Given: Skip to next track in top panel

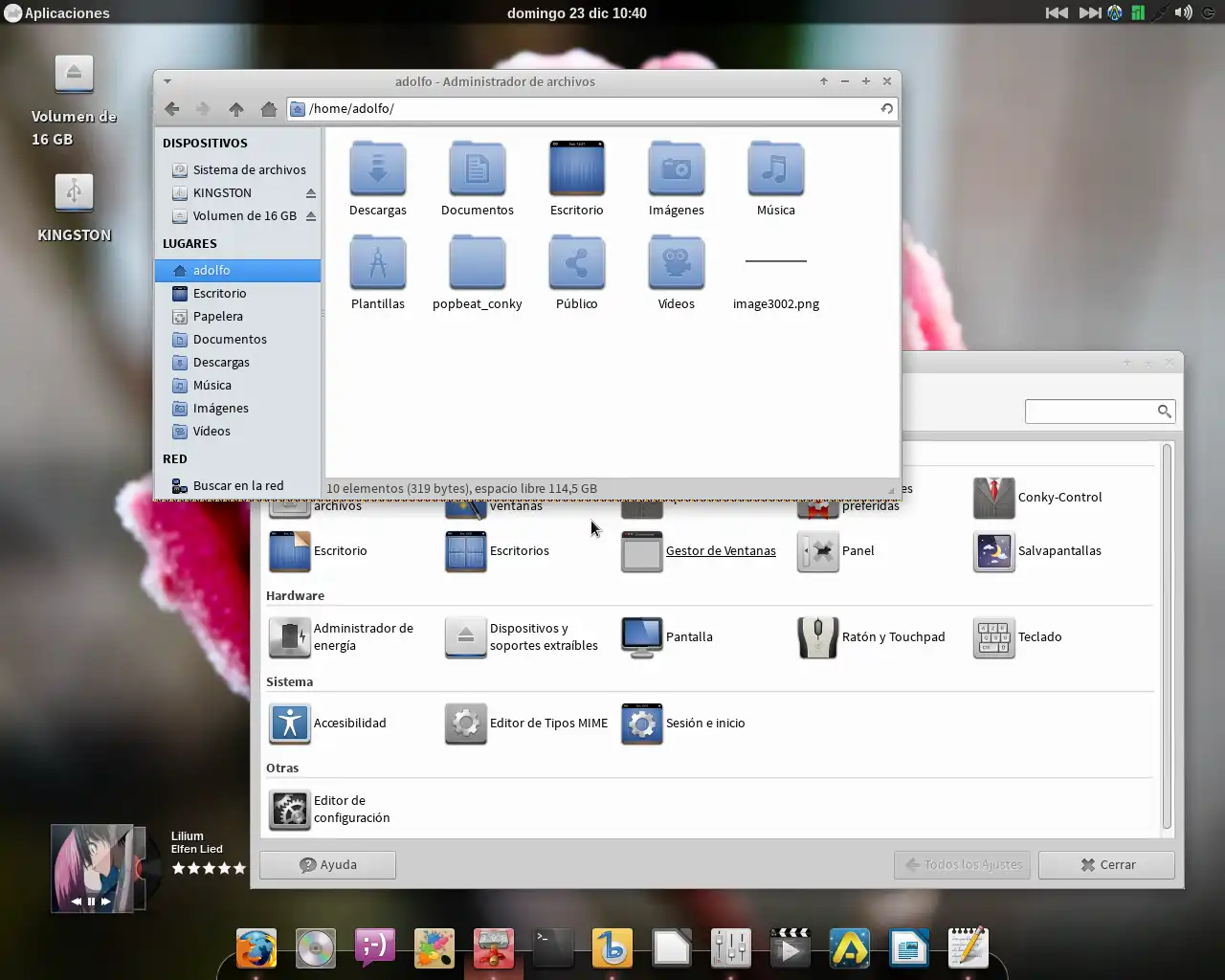Looking at the screenshot, I should click(x=1090, y=13).
